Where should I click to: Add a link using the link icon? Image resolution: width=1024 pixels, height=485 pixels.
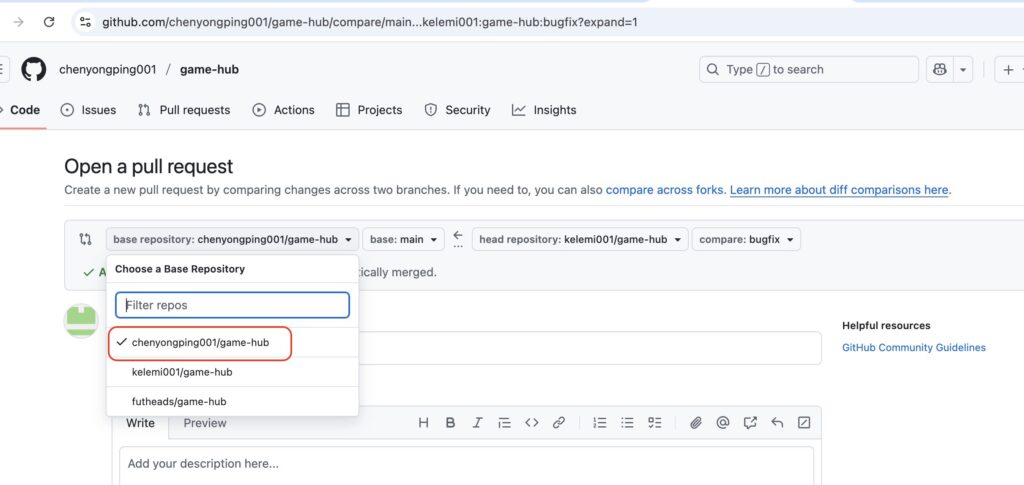559,423
